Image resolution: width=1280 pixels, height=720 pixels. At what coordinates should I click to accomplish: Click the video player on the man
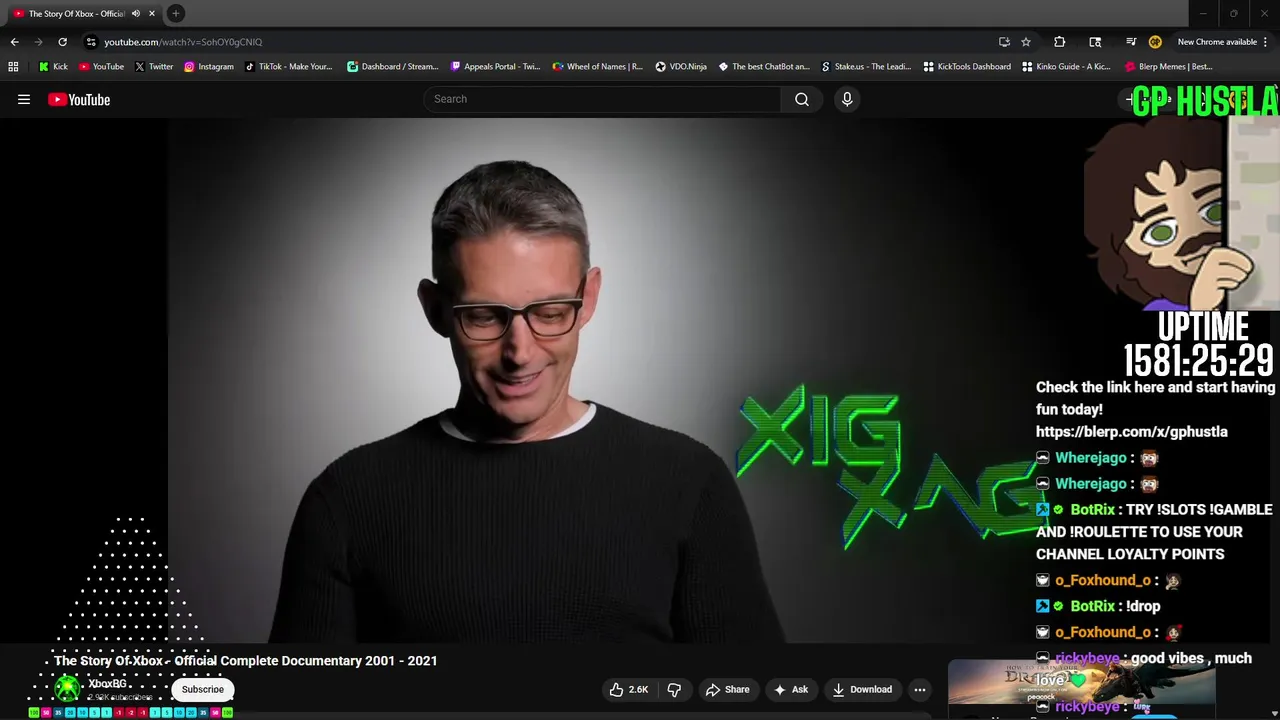(x=510, y=400)
